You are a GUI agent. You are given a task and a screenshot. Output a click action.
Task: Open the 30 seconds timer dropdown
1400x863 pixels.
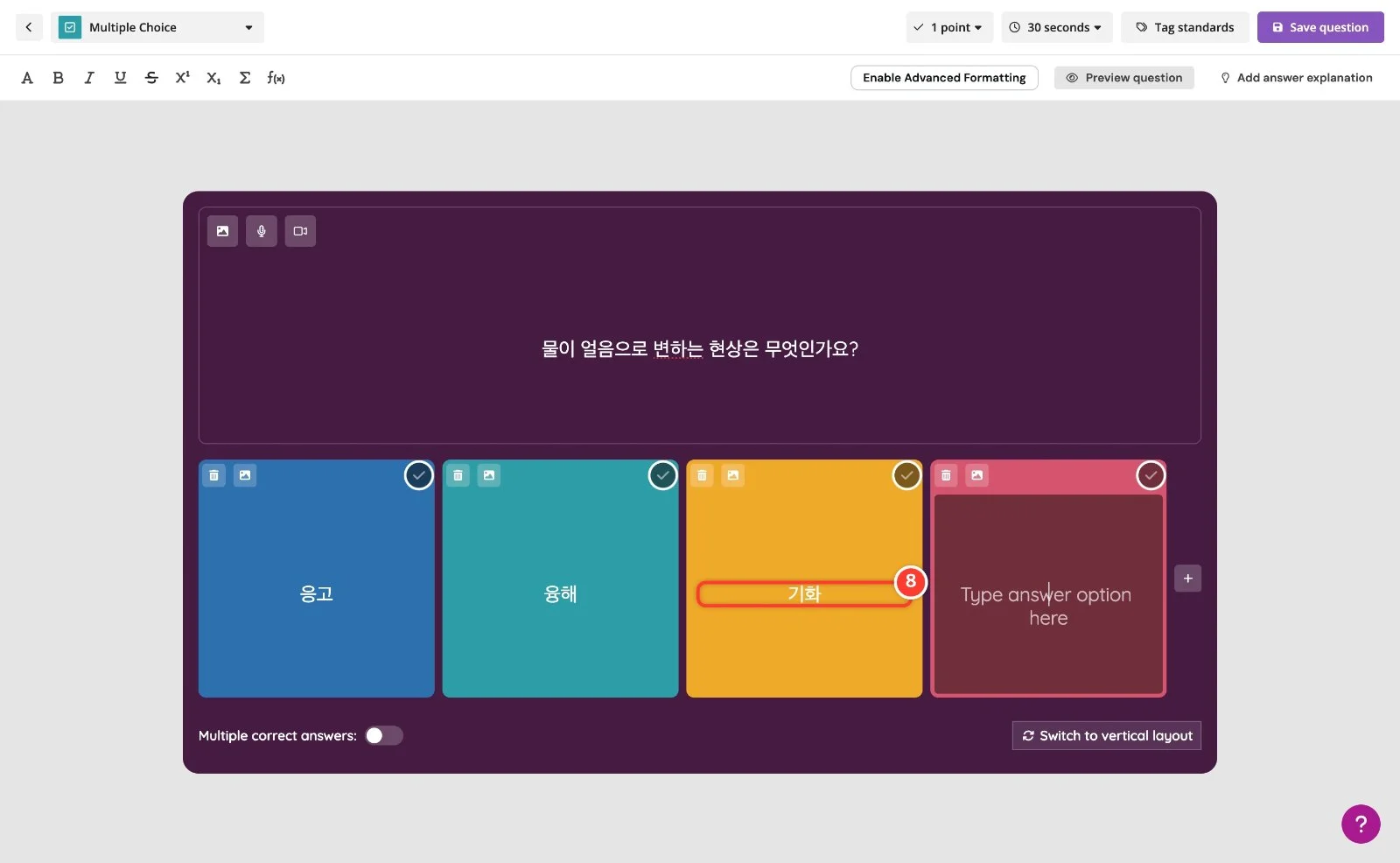1056,27
